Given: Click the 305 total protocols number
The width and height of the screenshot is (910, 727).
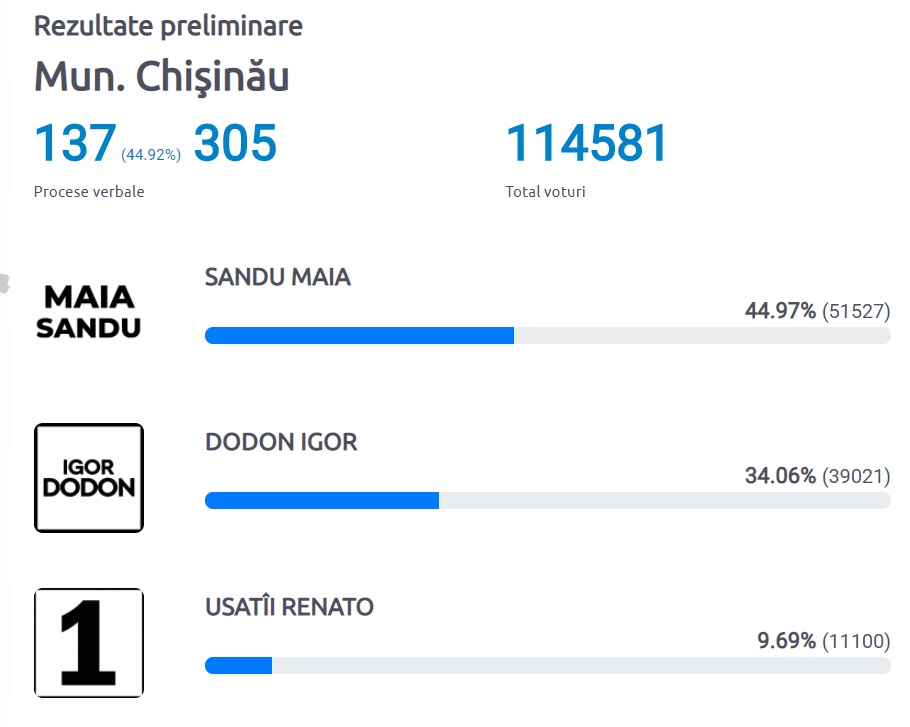Looking at the screenshot, I should click(235, 143).
